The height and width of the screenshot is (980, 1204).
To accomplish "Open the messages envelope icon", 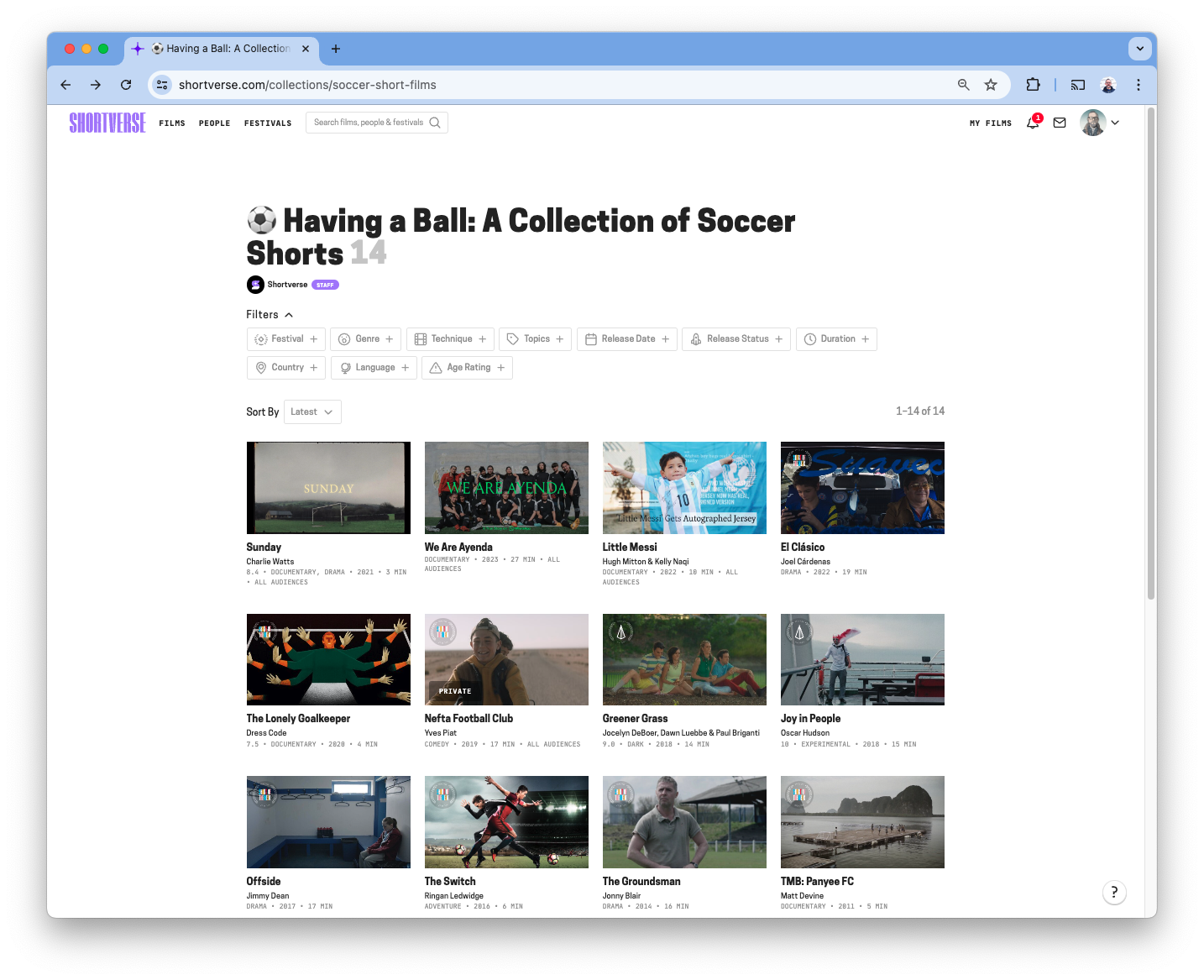I will (1060, 123).
